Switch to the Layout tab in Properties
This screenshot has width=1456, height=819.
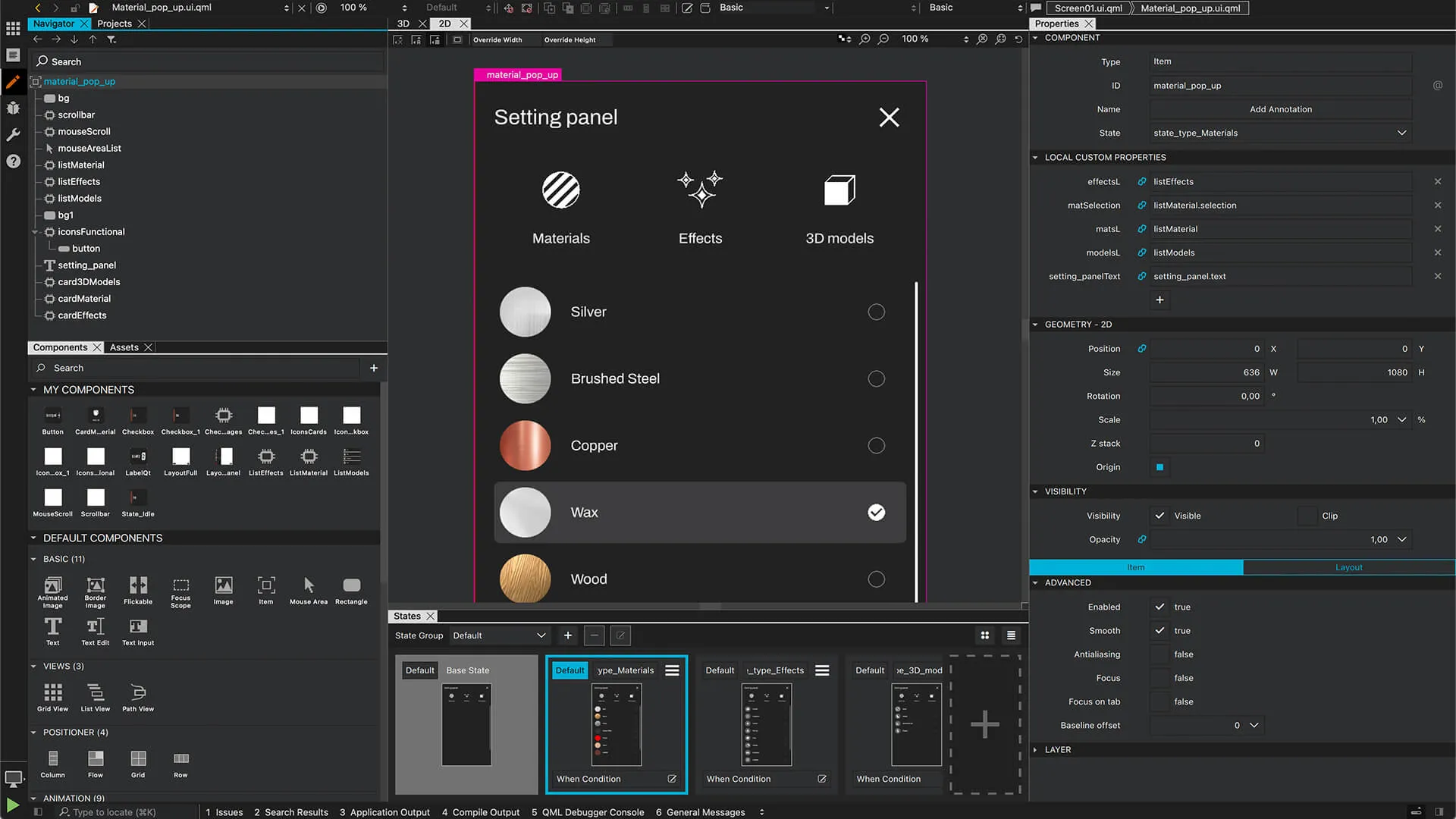[x=1348, y=567]
